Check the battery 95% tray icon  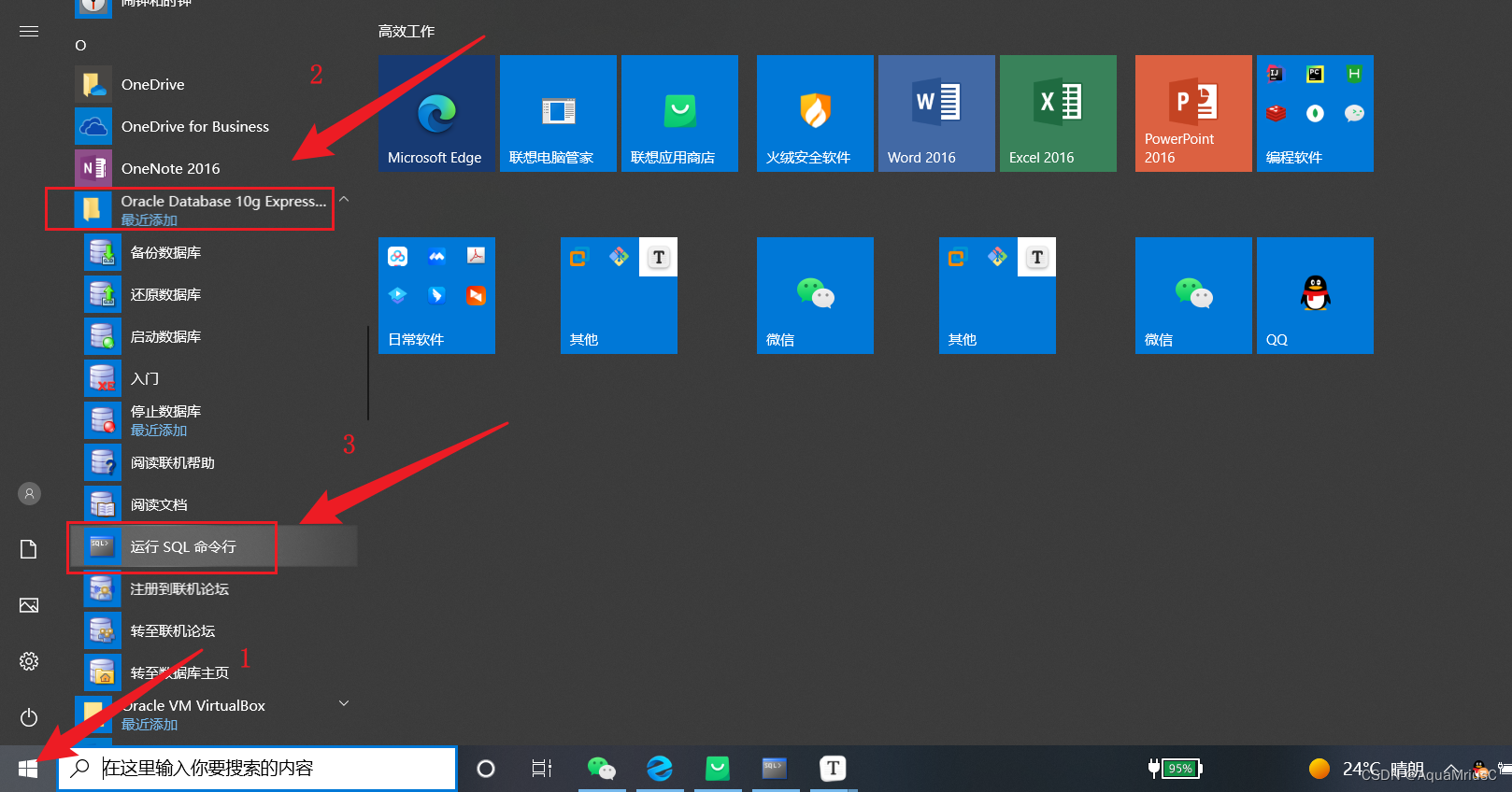tap(1176, 769)
